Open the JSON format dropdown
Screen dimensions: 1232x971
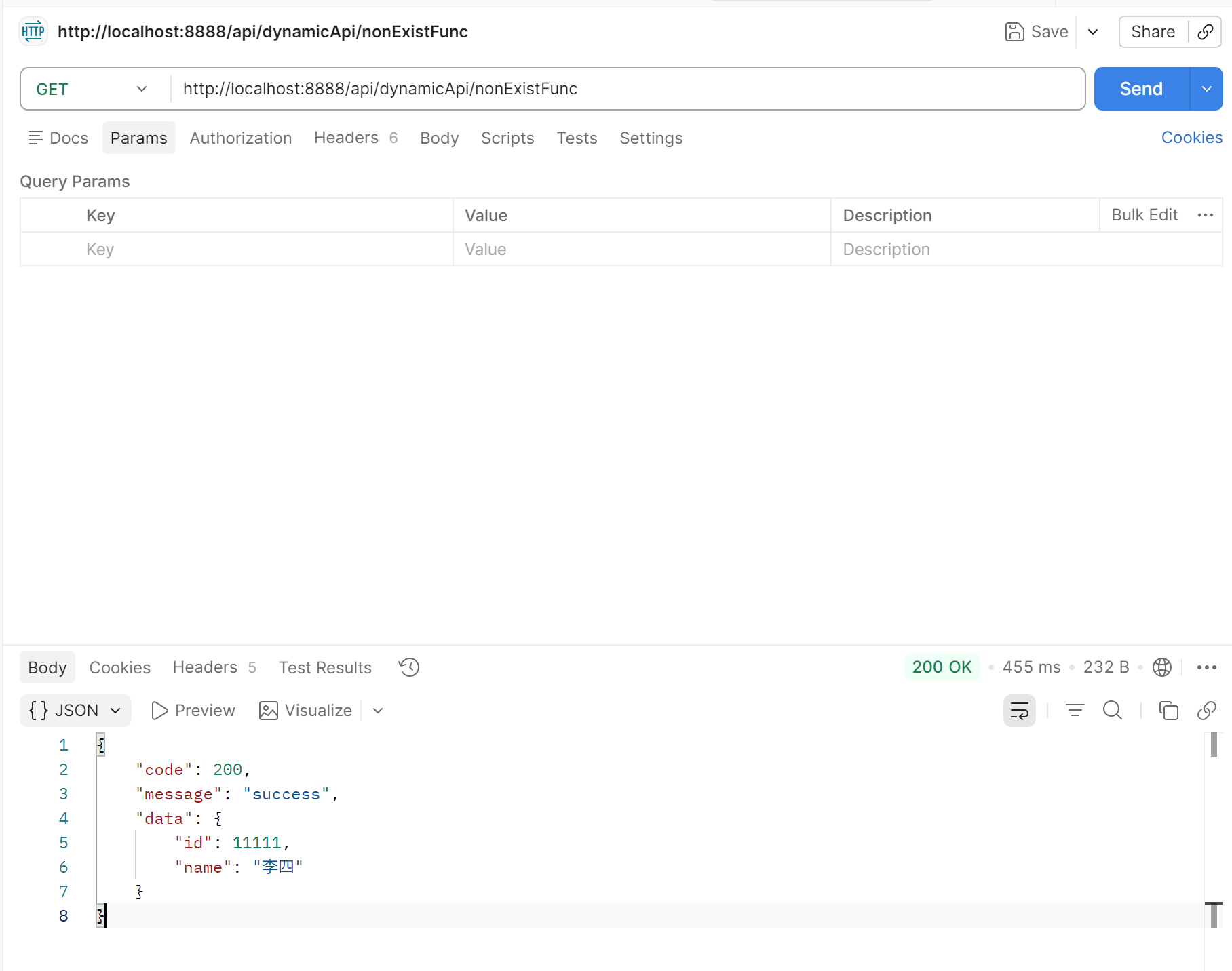tap(75, 710)
